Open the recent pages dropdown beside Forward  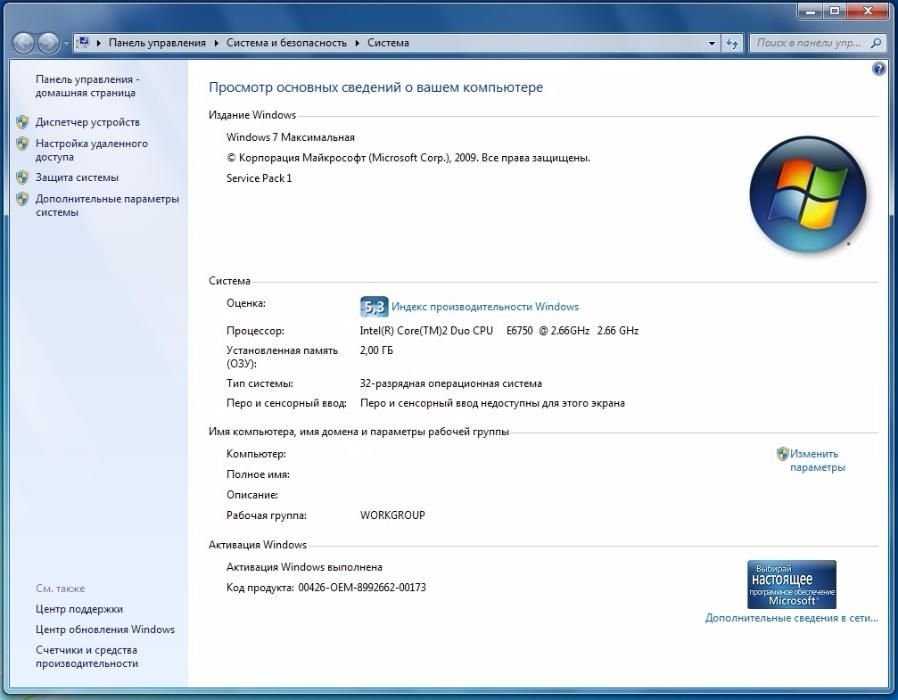tap(65, 44)
